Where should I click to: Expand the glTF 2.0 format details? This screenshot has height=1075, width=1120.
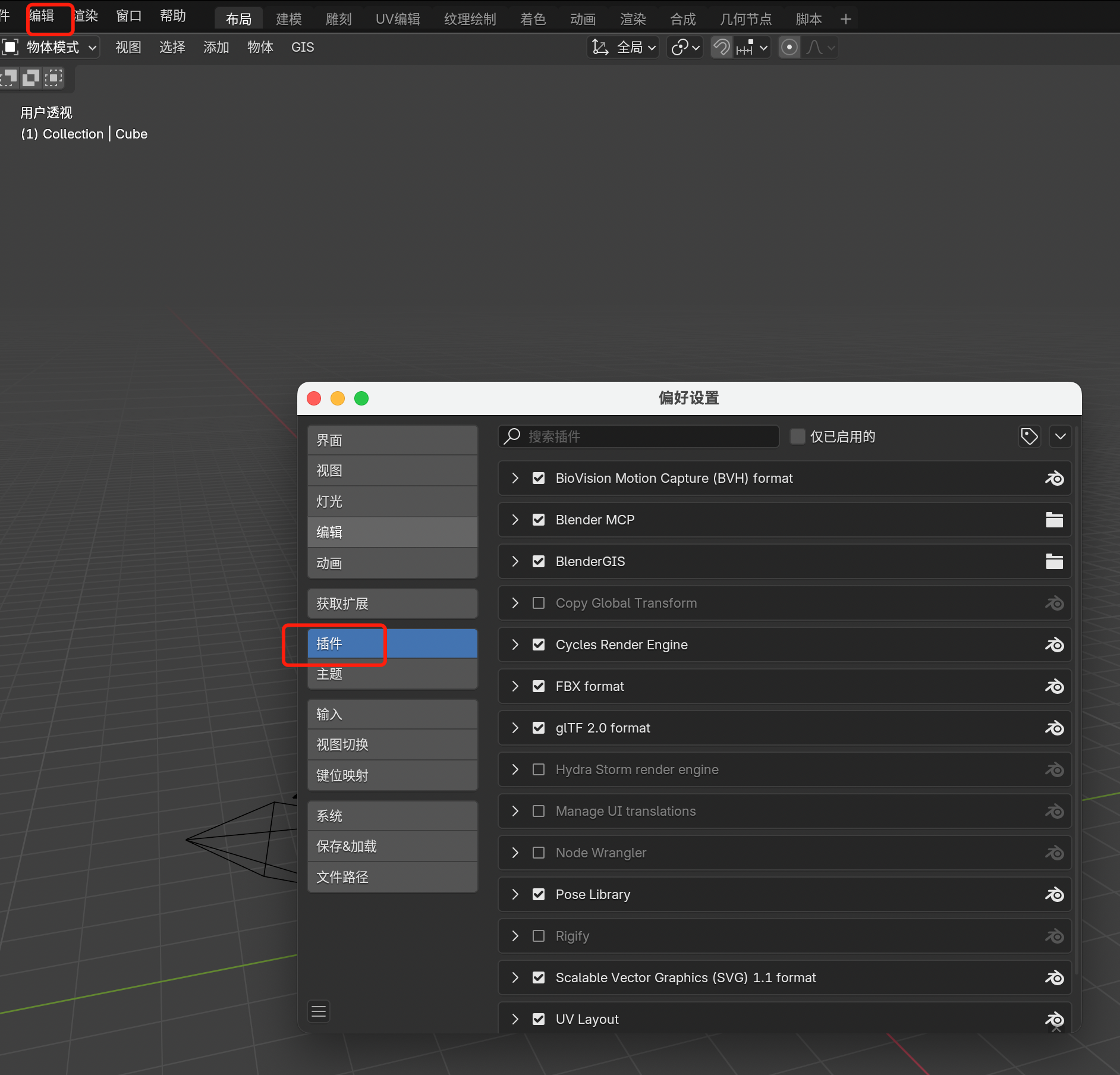pyautogui.click(x=515, y=728)
